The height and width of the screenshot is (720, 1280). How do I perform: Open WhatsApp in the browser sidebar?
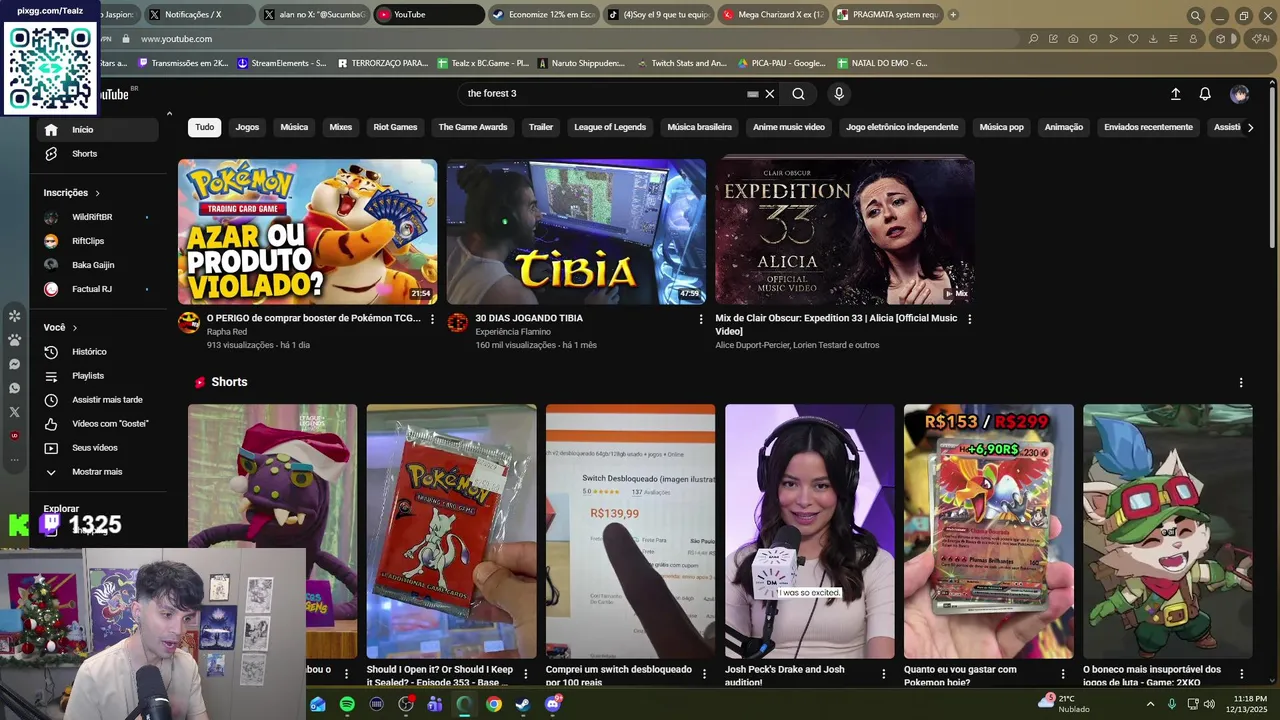click(x=14, y=388)
